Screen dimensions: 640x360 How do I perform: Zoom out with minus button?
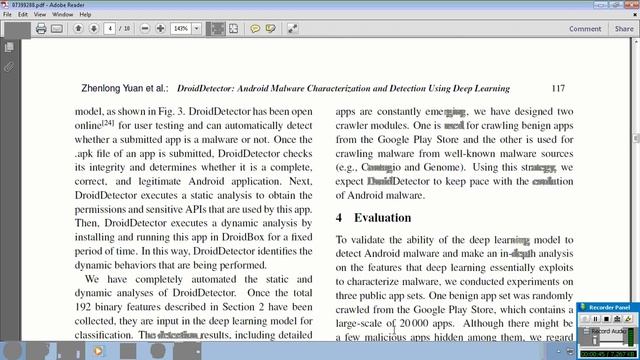(145, 29)
